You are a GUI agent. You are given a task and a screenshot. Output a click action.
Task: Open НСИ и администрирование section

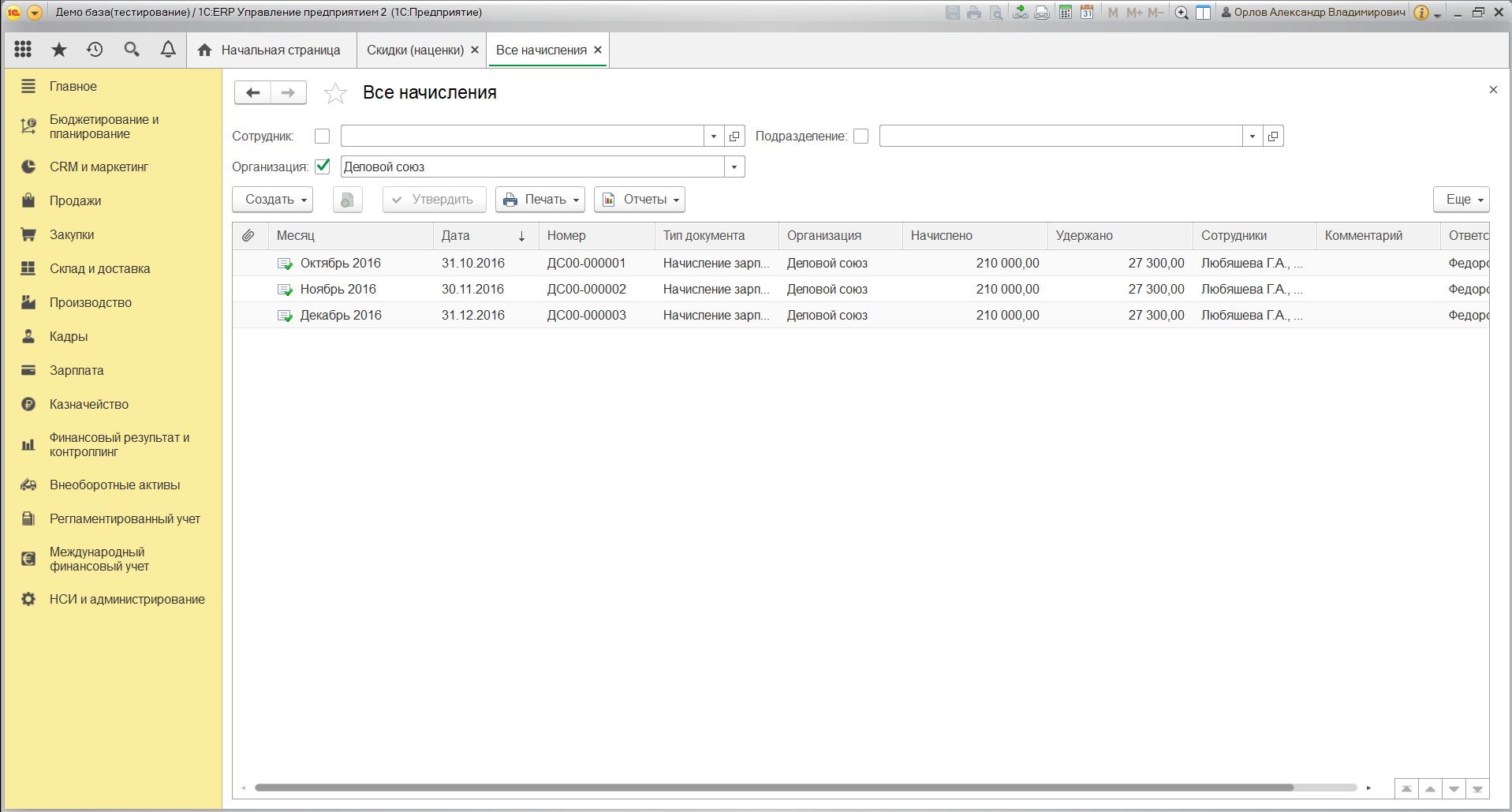pos(113,600)
